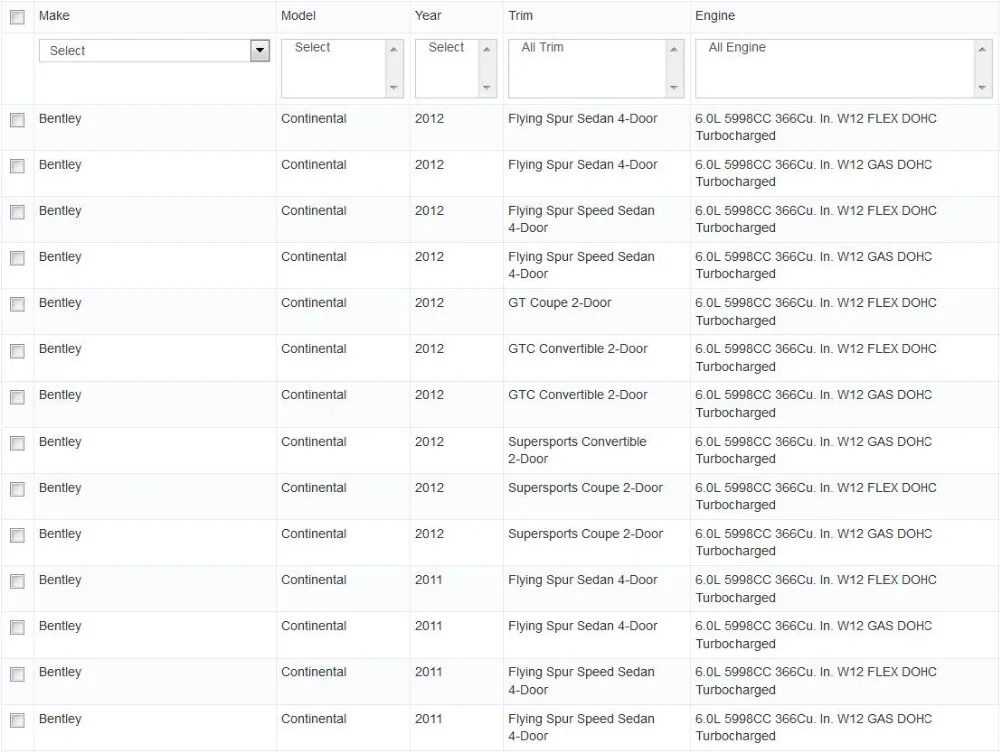Screen dimensions: 1000x752
Task: Click the Model column header
Action: [x=298, y=16]
